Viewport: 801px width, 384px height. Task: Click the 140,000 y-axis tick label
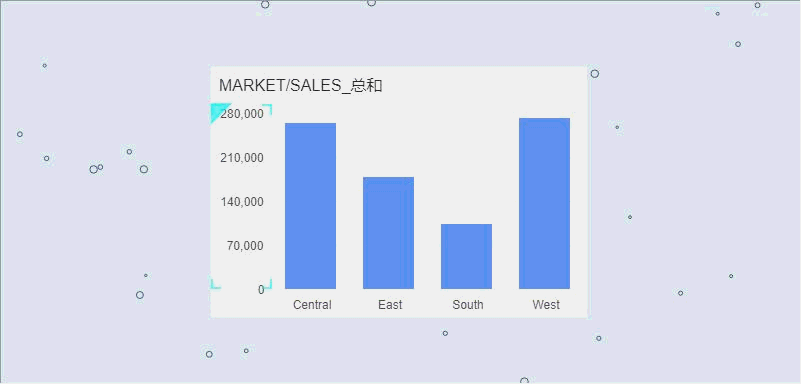242,202
